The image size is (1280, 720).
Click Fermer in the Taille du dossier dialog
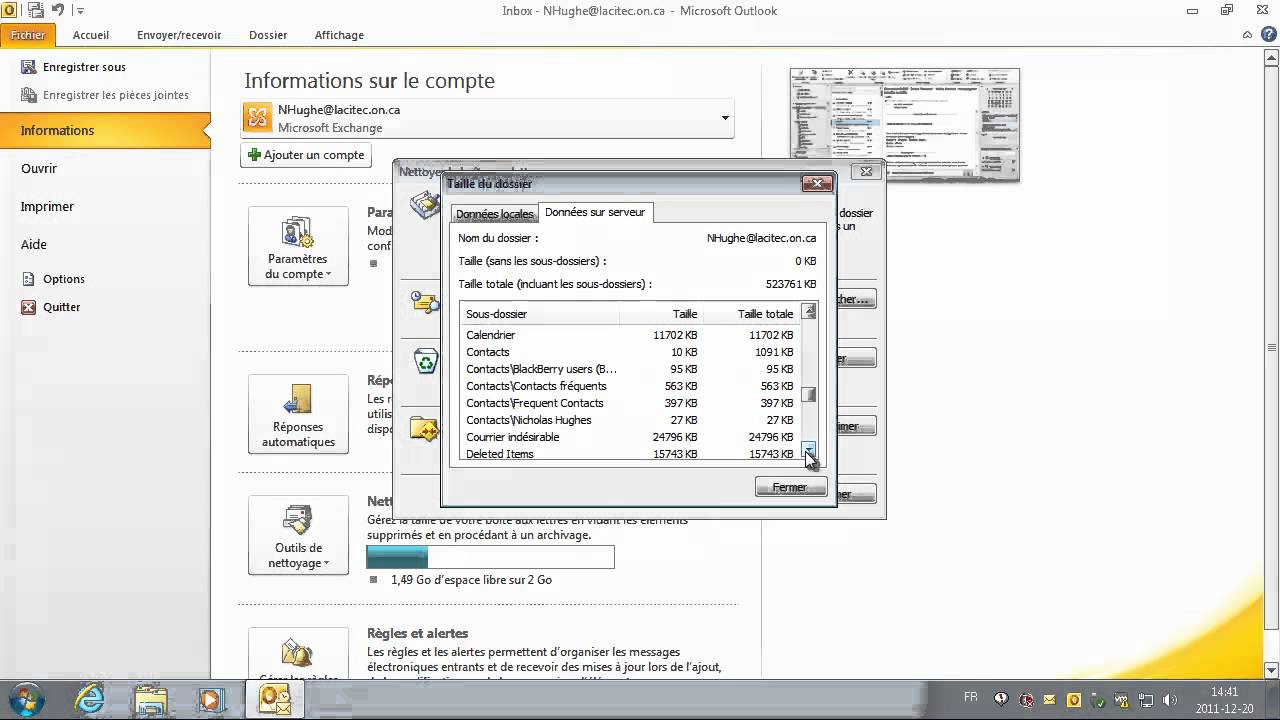coord(790,487)
